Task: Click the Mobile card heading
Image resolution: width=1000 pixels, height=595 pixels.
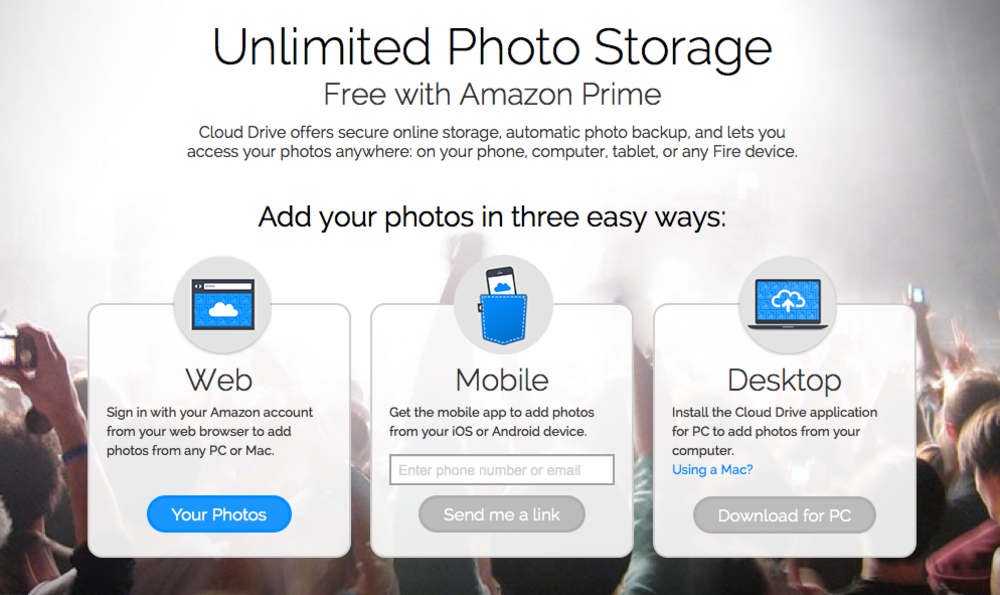Action: [x=502, y=380]
